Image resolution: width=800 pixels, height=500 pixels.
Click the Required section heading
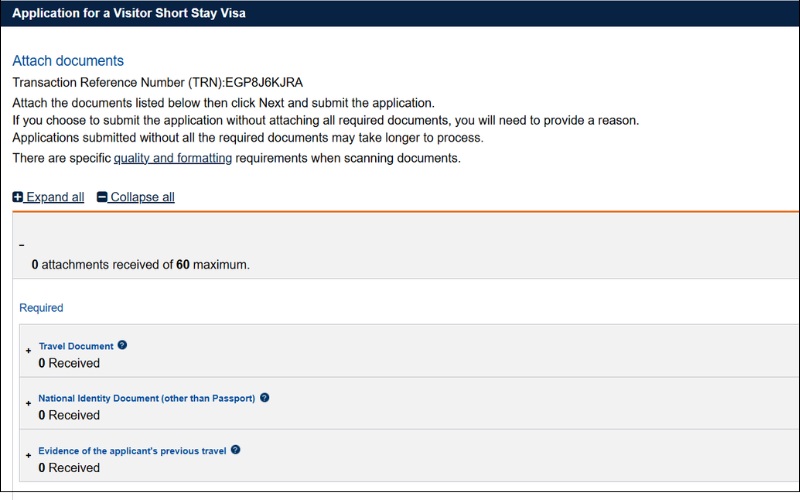pos(41,308)
